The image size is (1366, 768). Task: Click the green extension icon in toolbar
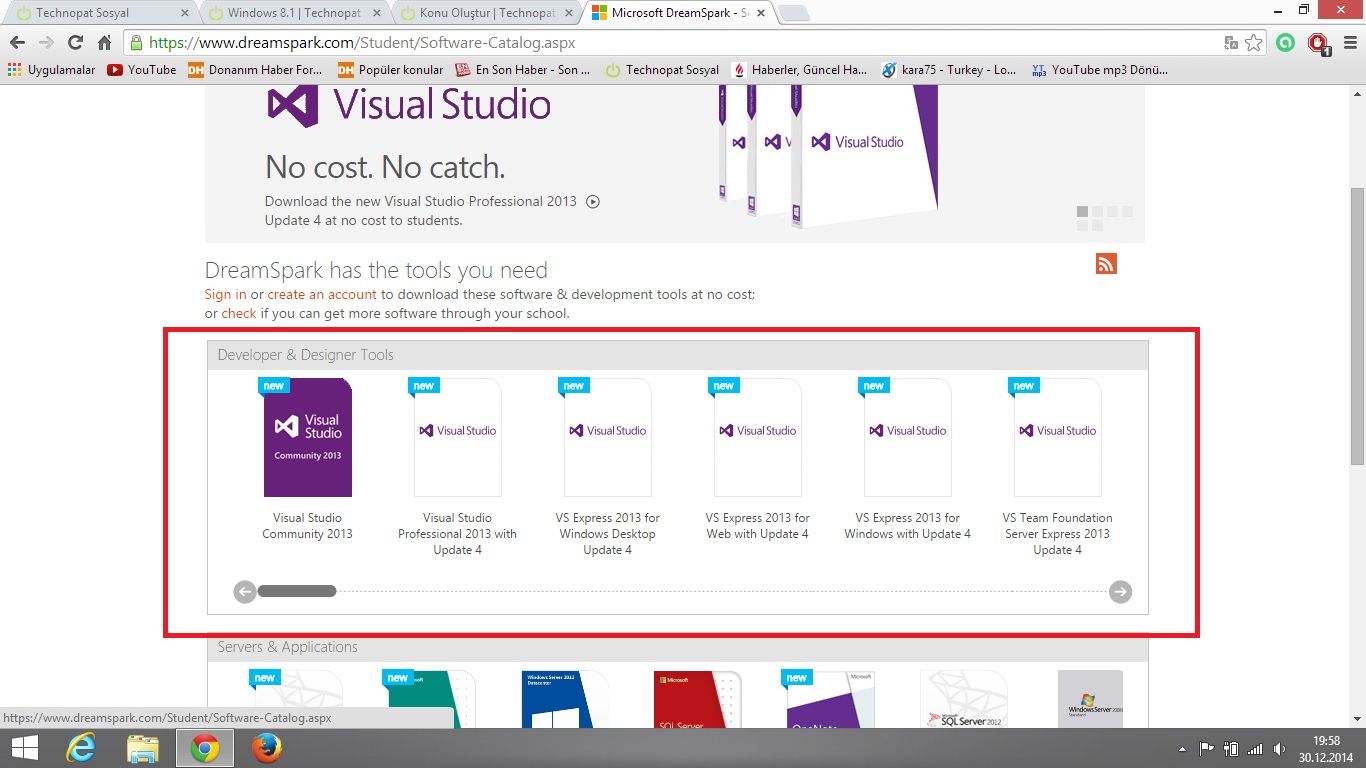(1286, 43)
